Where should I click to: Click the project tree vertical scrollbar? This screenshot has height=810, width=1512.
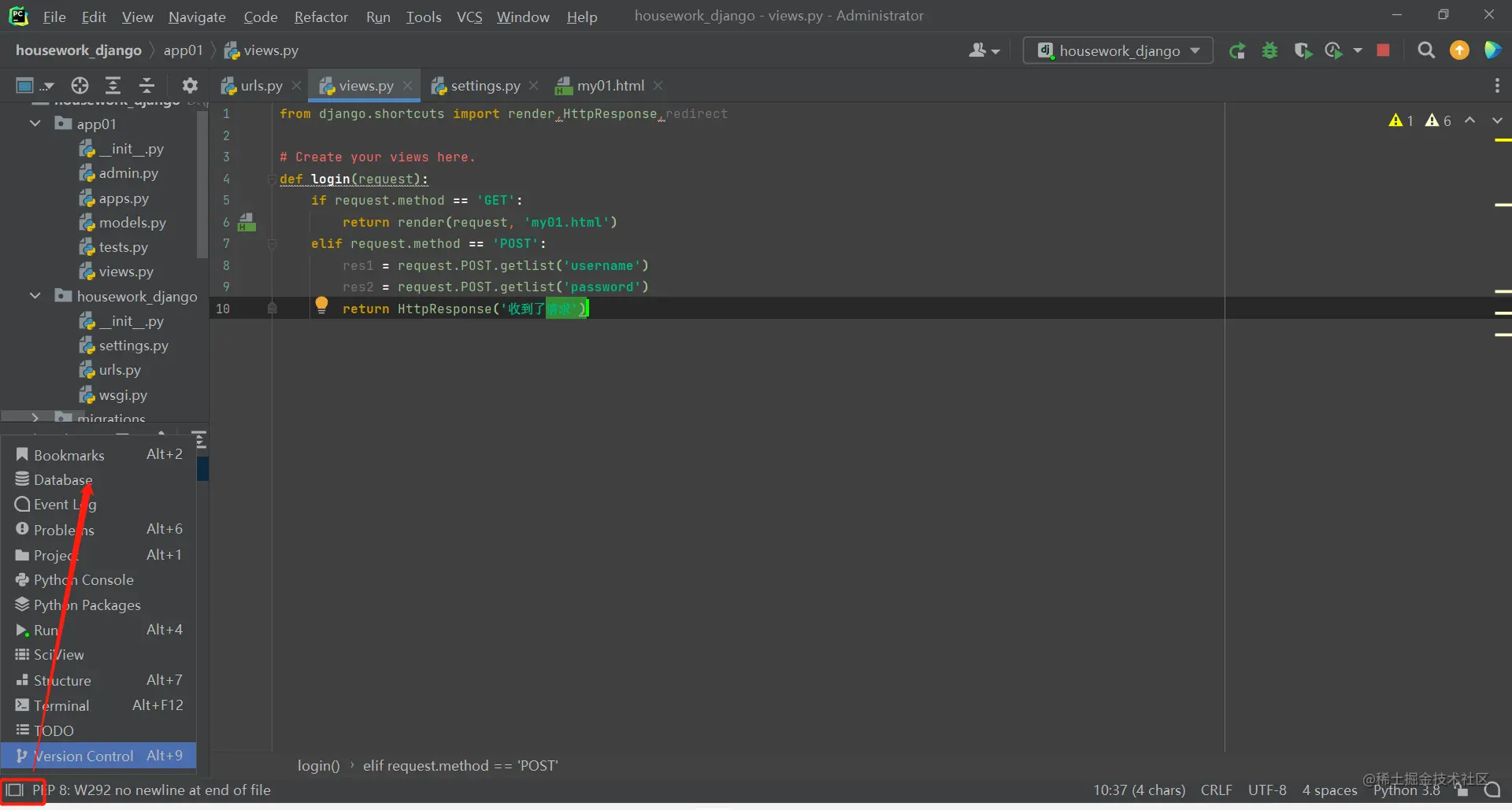202,185
